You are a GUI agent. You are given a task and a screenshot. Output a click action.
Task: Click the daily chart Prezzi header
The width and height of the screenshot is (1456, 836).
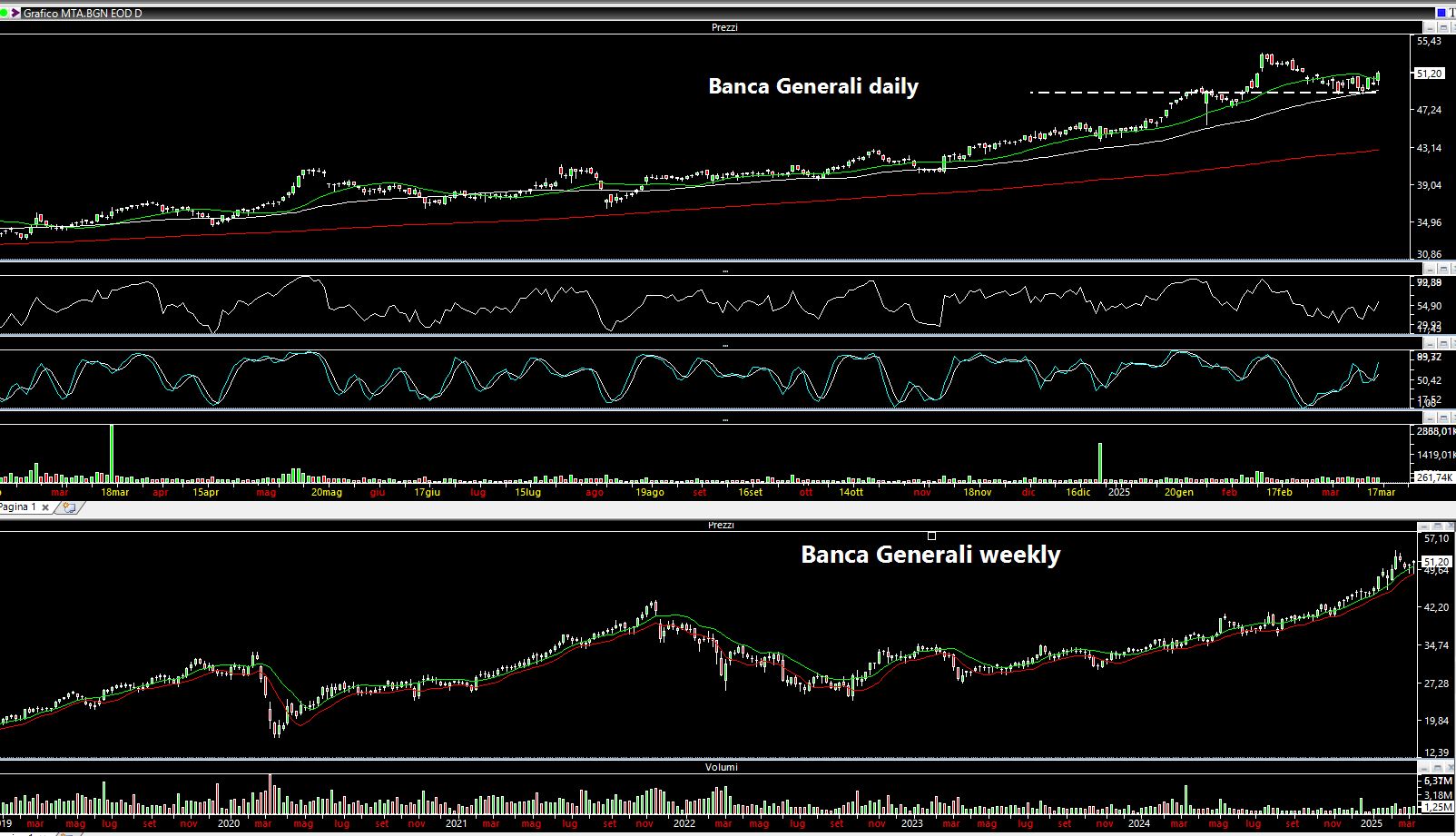pos(724,27)
